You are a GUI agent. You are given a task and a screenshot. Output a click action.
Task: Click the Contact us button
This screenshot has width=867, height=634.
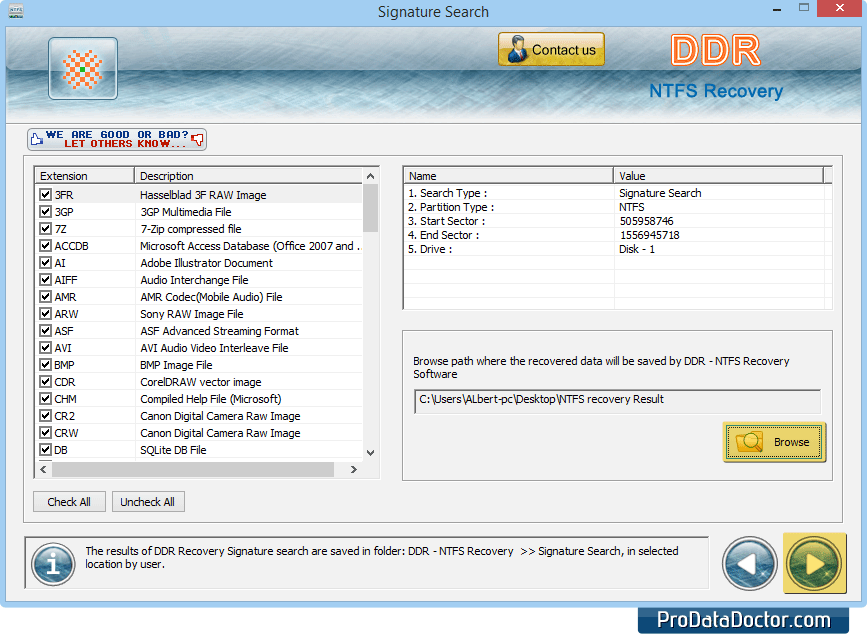pyautogui.click(x=551, y=49)
